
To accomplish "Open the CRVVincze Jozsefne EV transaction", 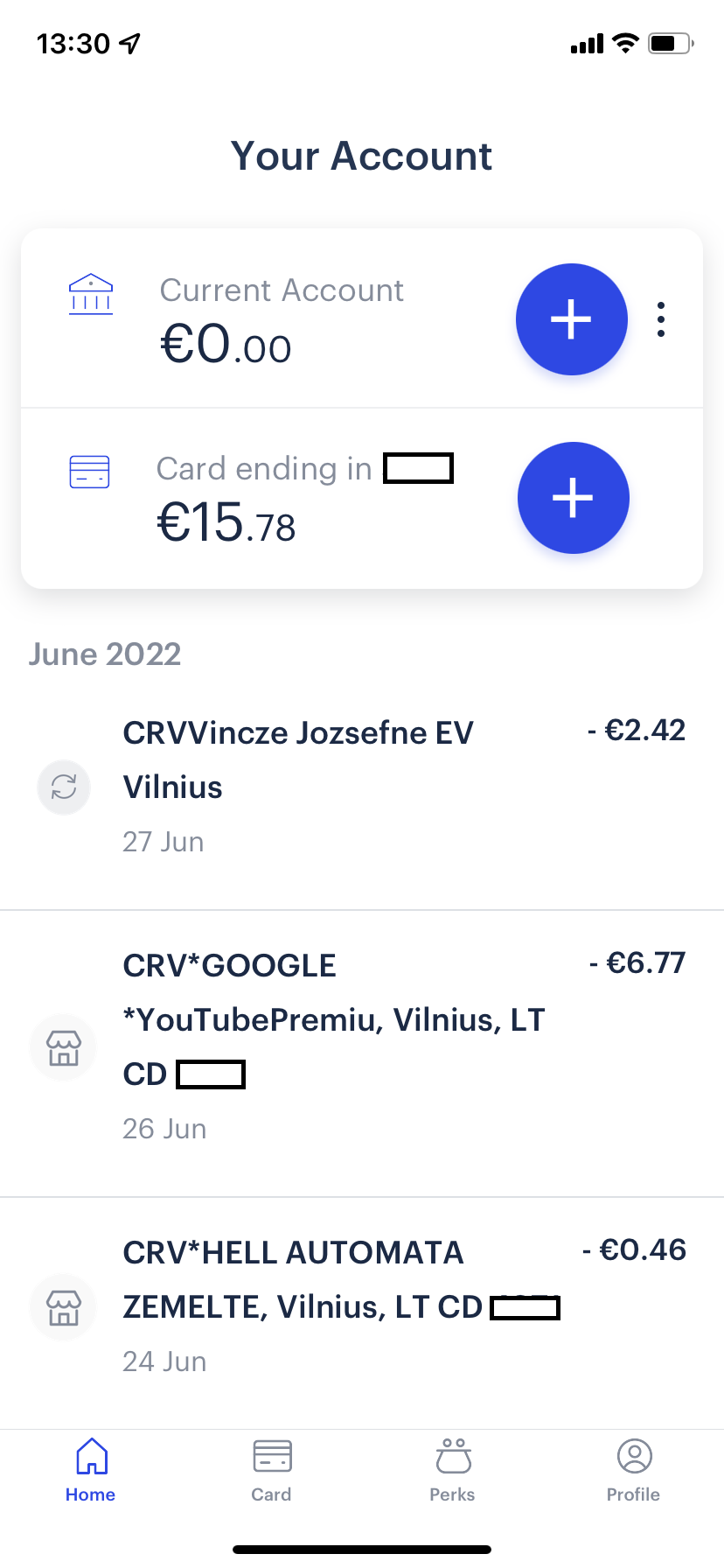I will [298, 759].
